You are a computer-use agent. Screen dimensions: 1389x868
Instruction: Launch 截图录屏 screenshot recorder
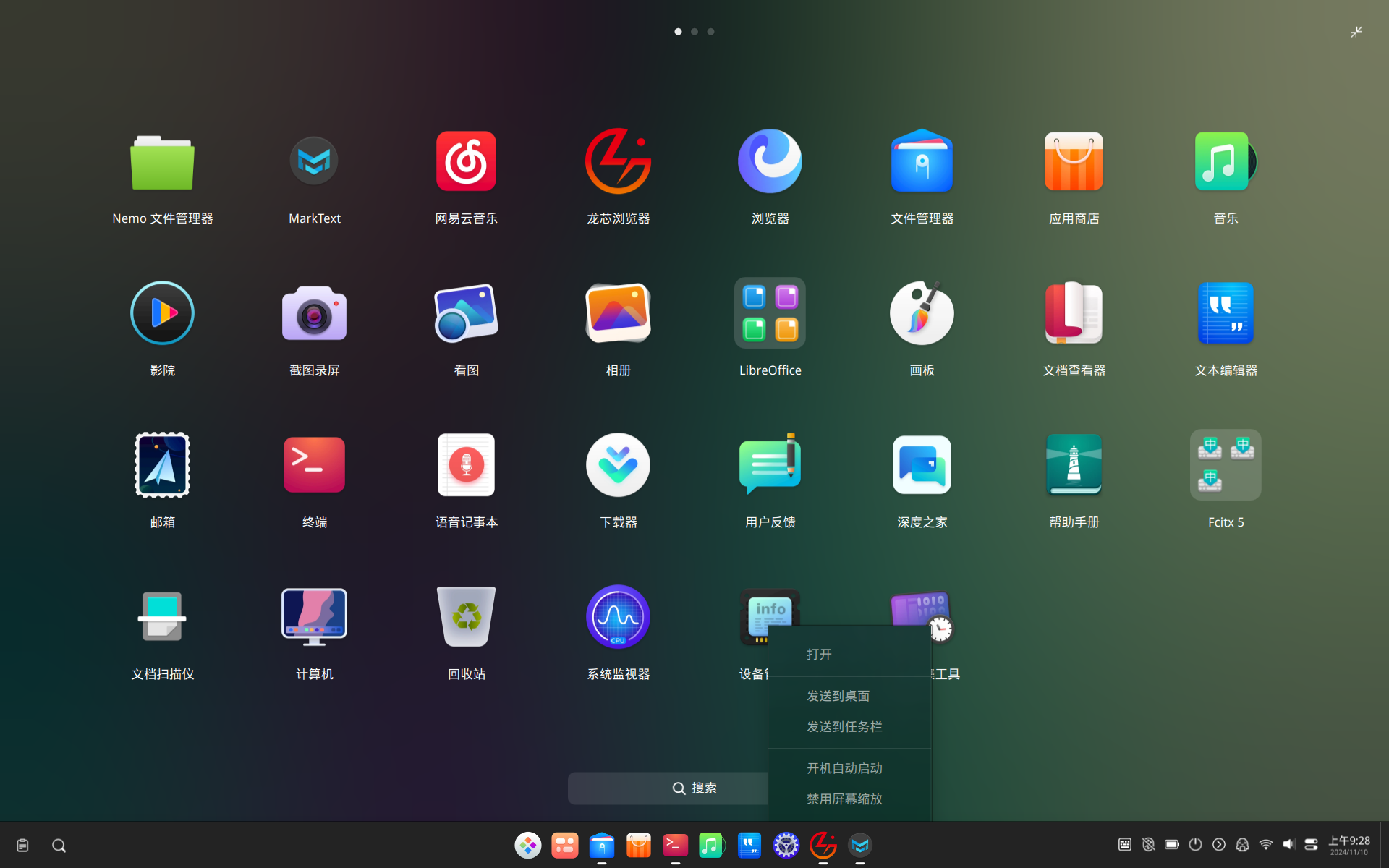[x=314, y=314]
